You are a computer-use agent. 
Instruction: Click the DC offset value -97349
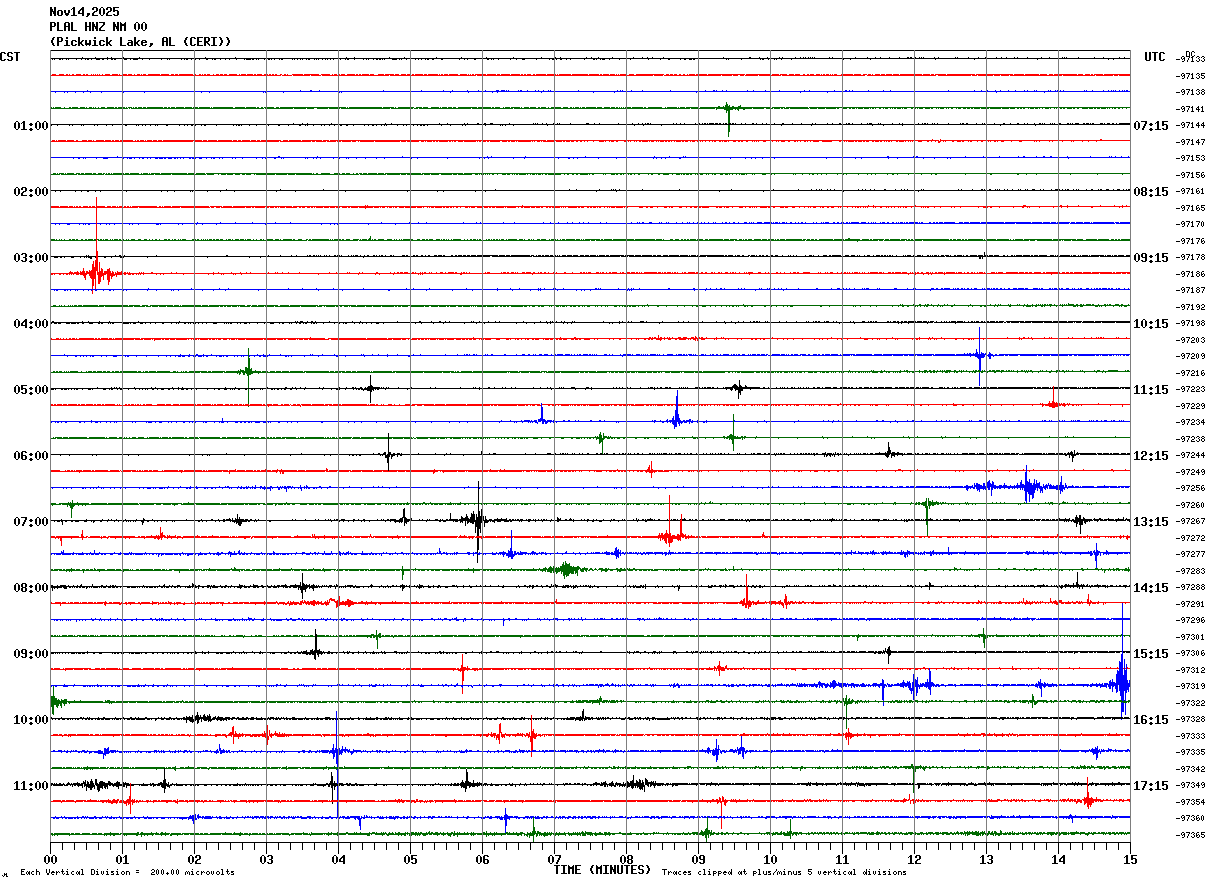point(1191,785)
